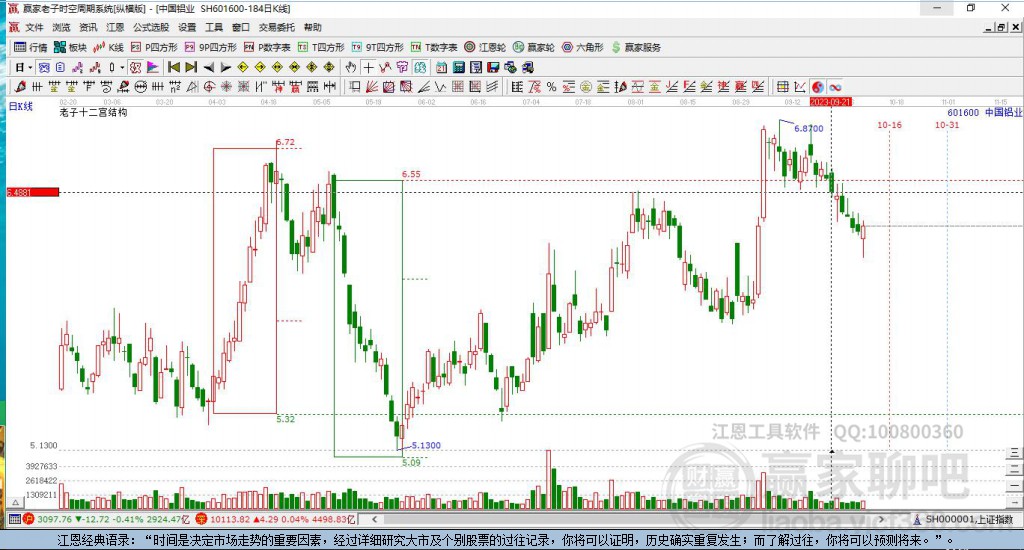Open the 交易委托 menu
This screenshot has height=550, width=1024.
(276, 27)
